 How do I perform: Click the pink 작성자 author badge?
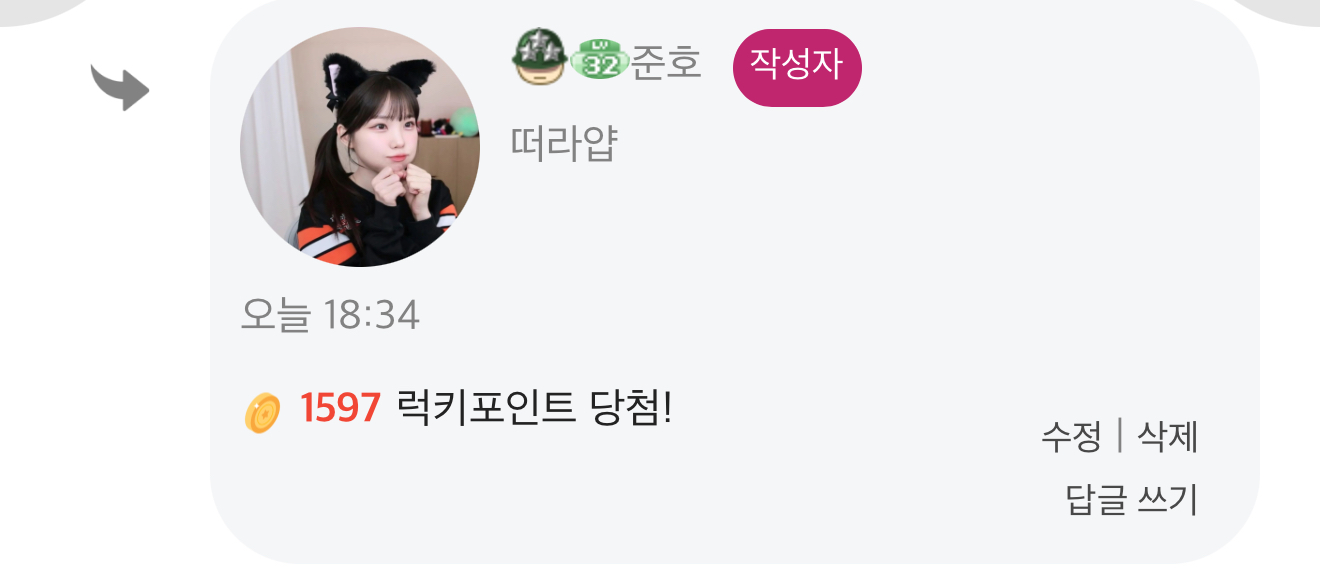(797, 67)
